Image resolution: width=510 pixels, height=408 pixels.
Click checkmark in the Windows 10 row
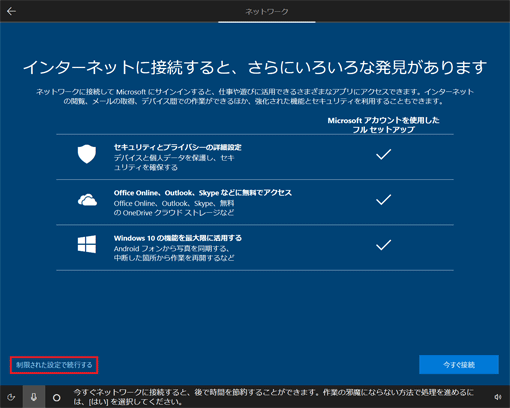[x=383, y=245]
